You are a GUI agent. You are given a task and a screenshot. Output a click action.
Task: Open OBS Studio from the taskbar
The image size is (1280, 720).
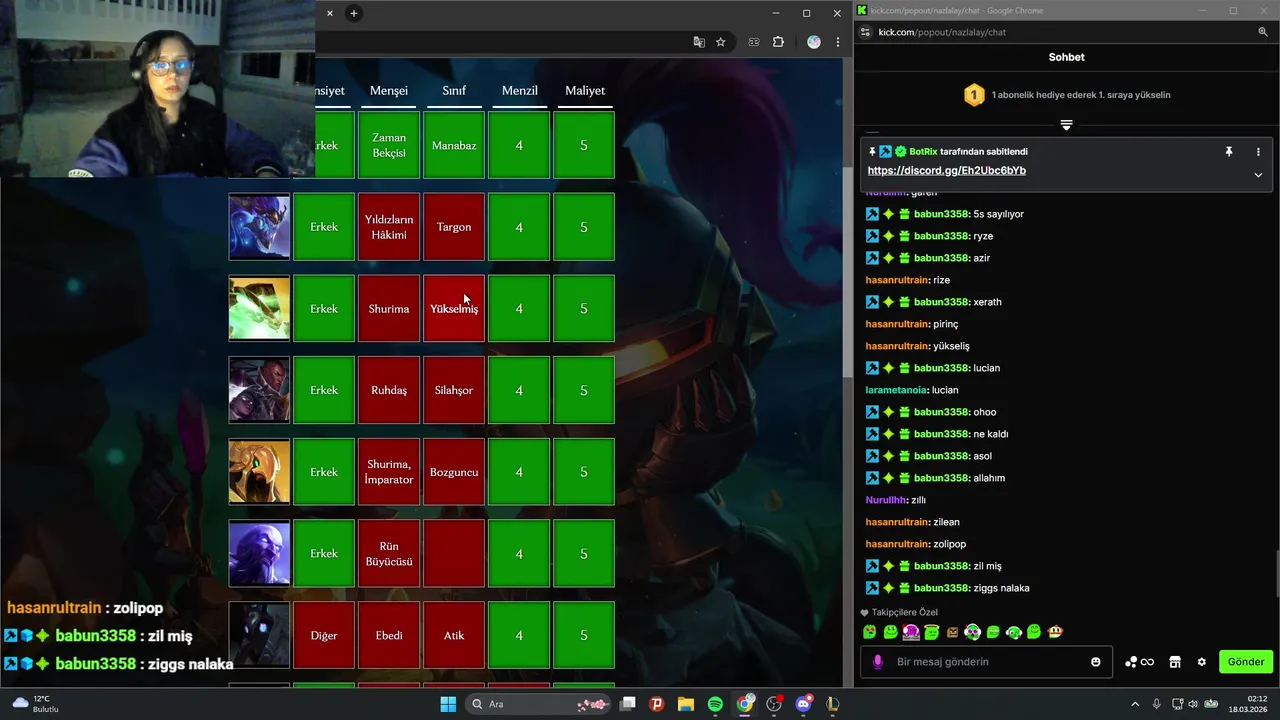coord(774,704)
